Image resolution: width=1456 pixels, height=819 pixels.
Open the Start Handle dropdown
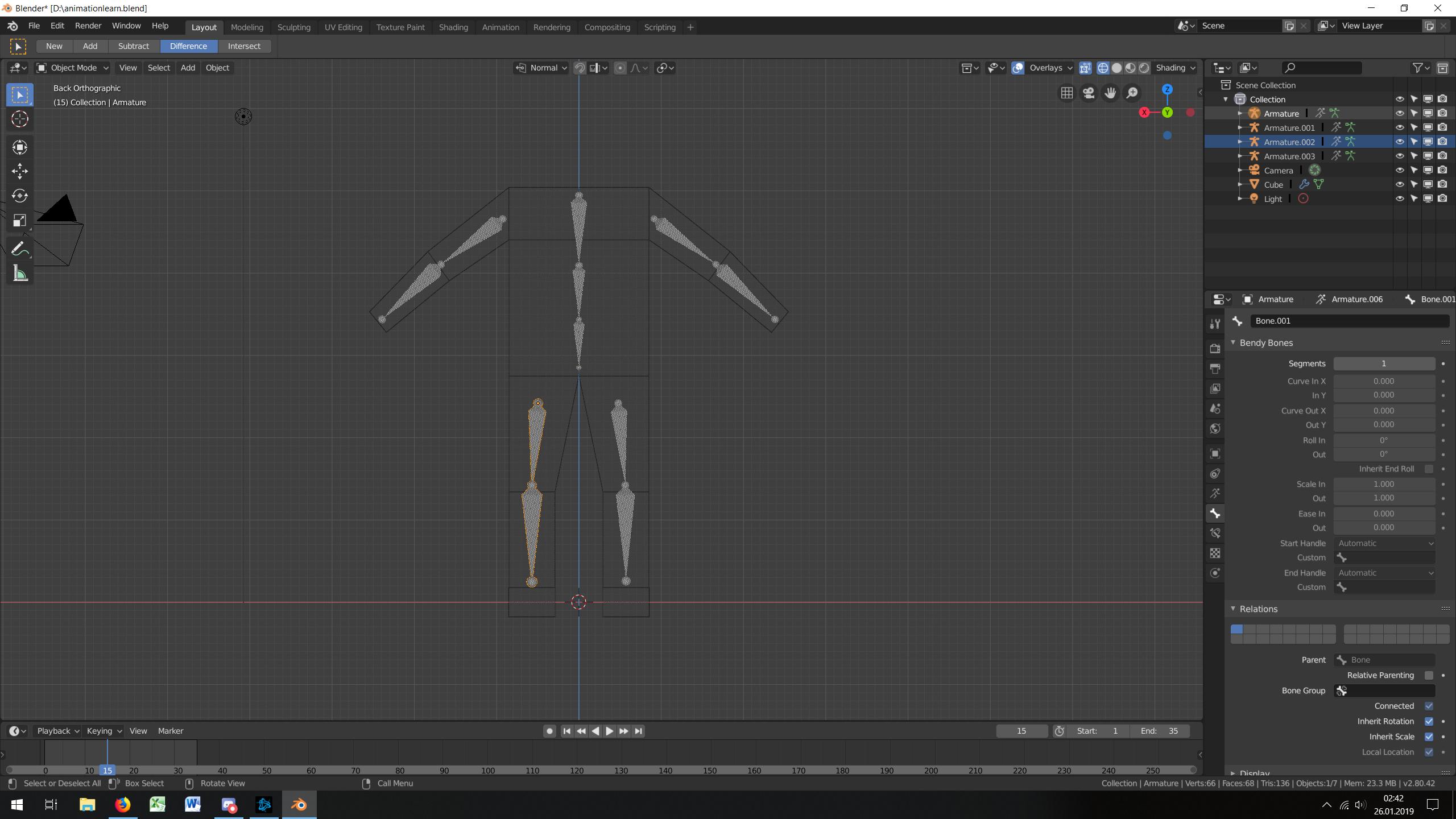click(x=1385, y=543)
